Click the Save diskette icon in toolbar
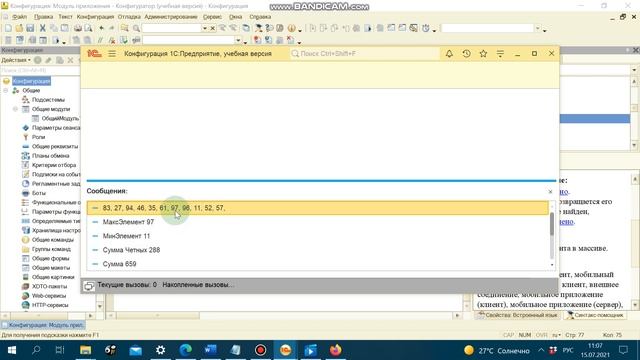Viewport: 640px width, 360px height. pos(30,28)
